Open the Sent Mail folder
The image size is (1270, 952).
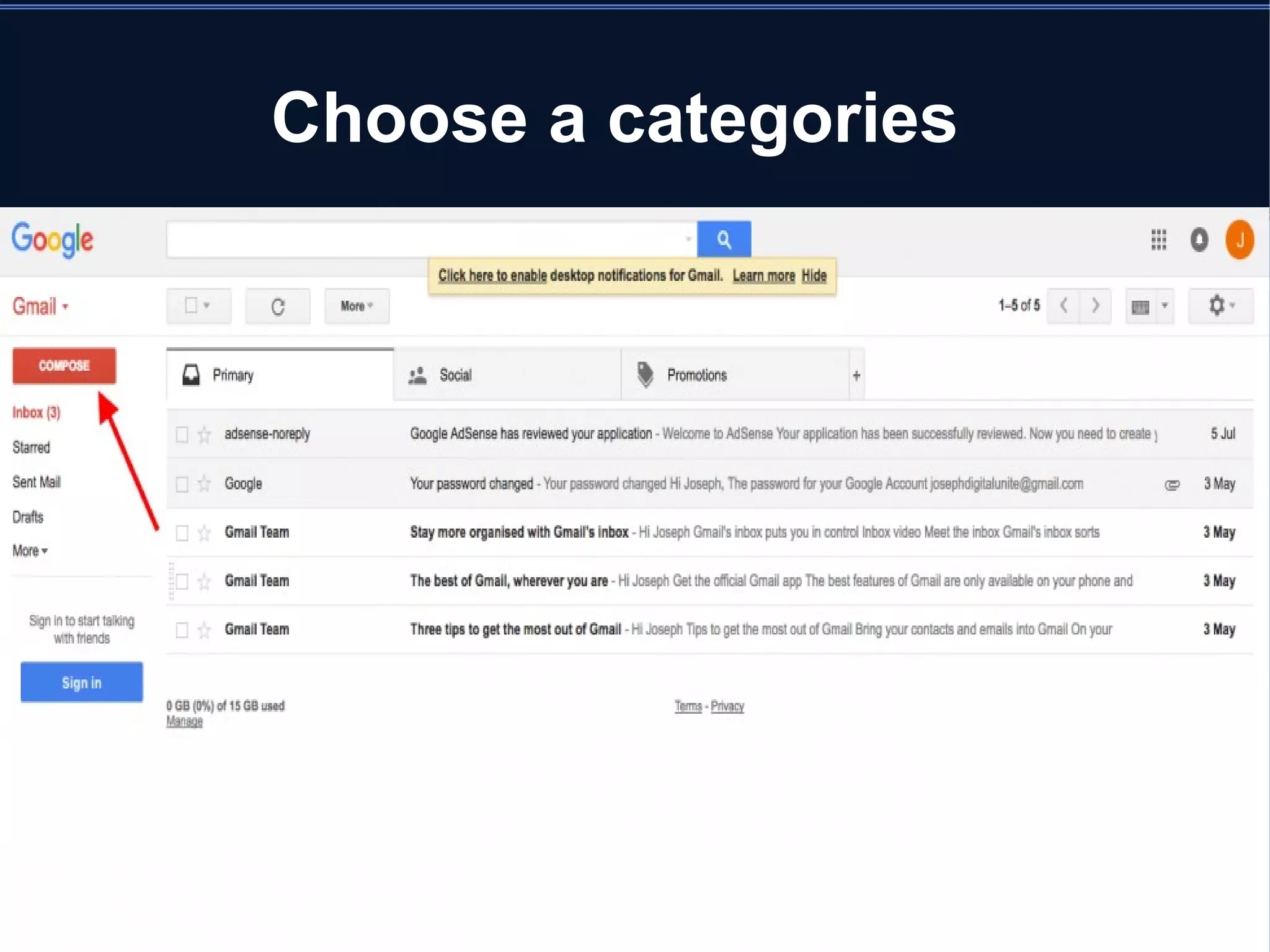(x=37, y=482)
